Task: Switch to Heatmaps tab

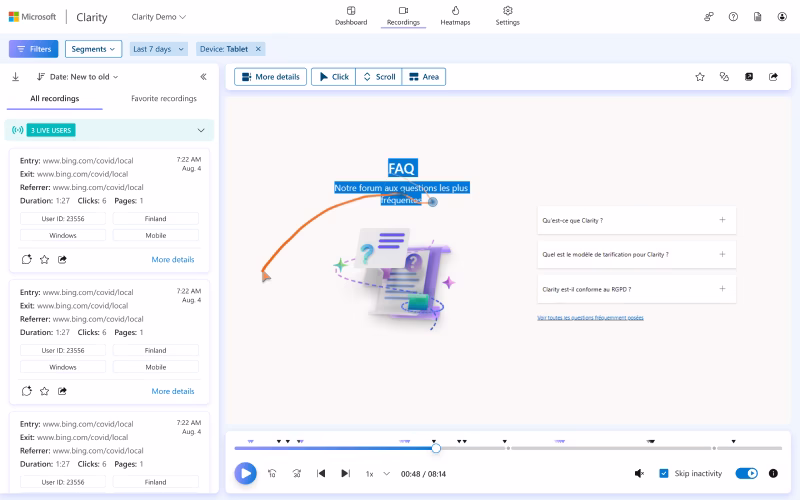Action: [455, 16]
